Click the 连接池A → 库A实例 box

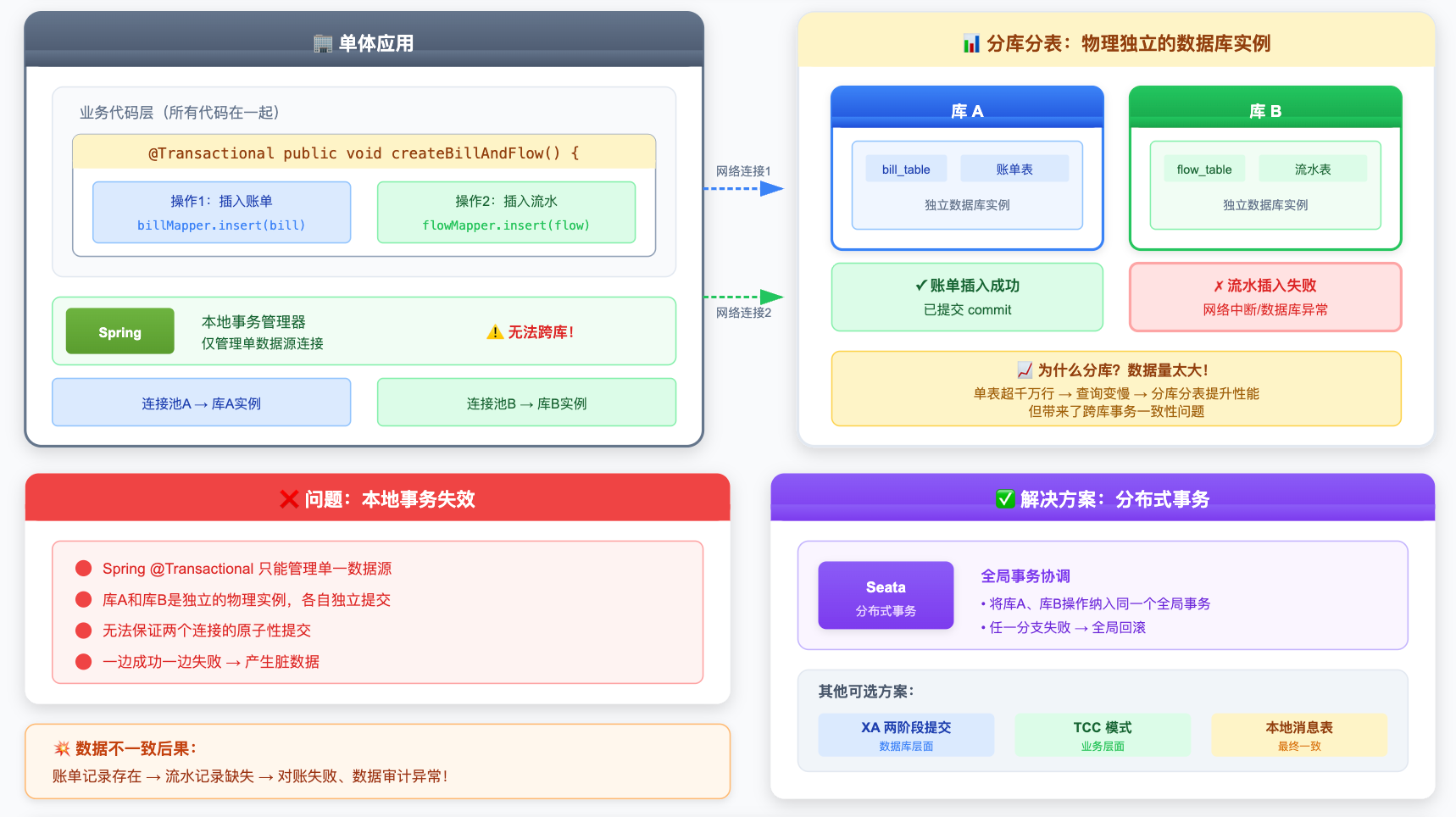202,403
